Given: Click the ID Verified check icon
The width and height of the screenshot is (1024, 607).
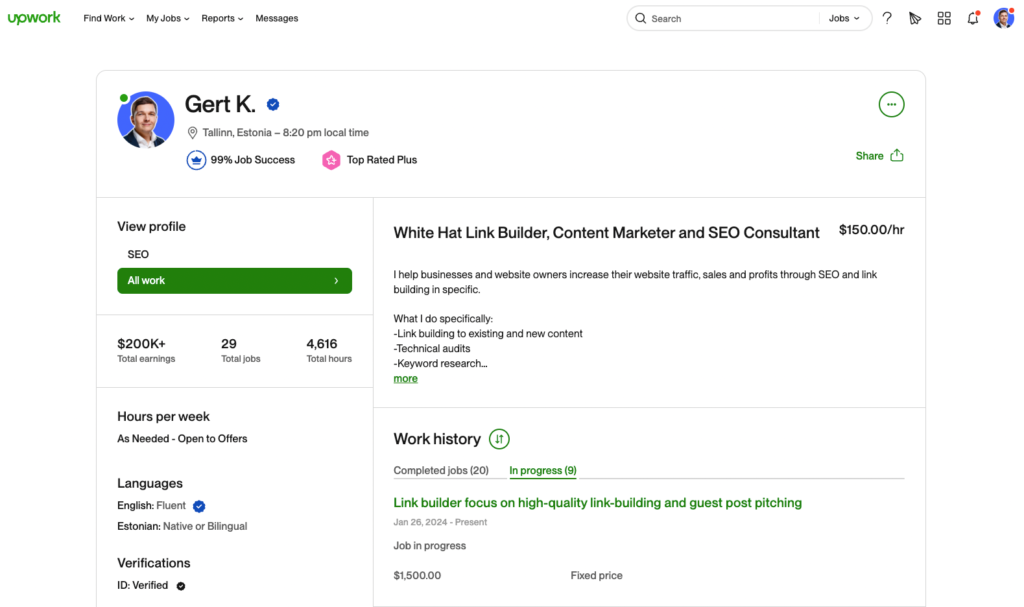Looking at the screenshot, I should [181, 586].
